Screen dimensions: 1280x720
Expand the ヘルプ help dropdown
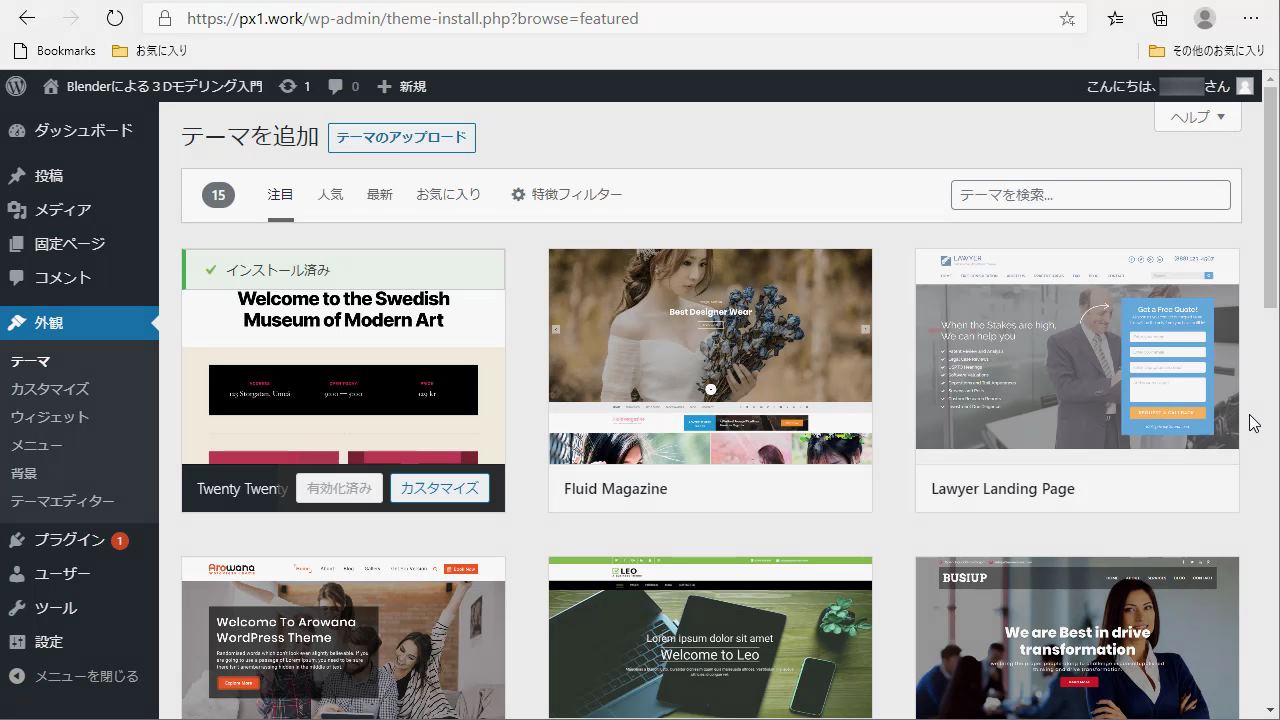tap(1197, 117)
